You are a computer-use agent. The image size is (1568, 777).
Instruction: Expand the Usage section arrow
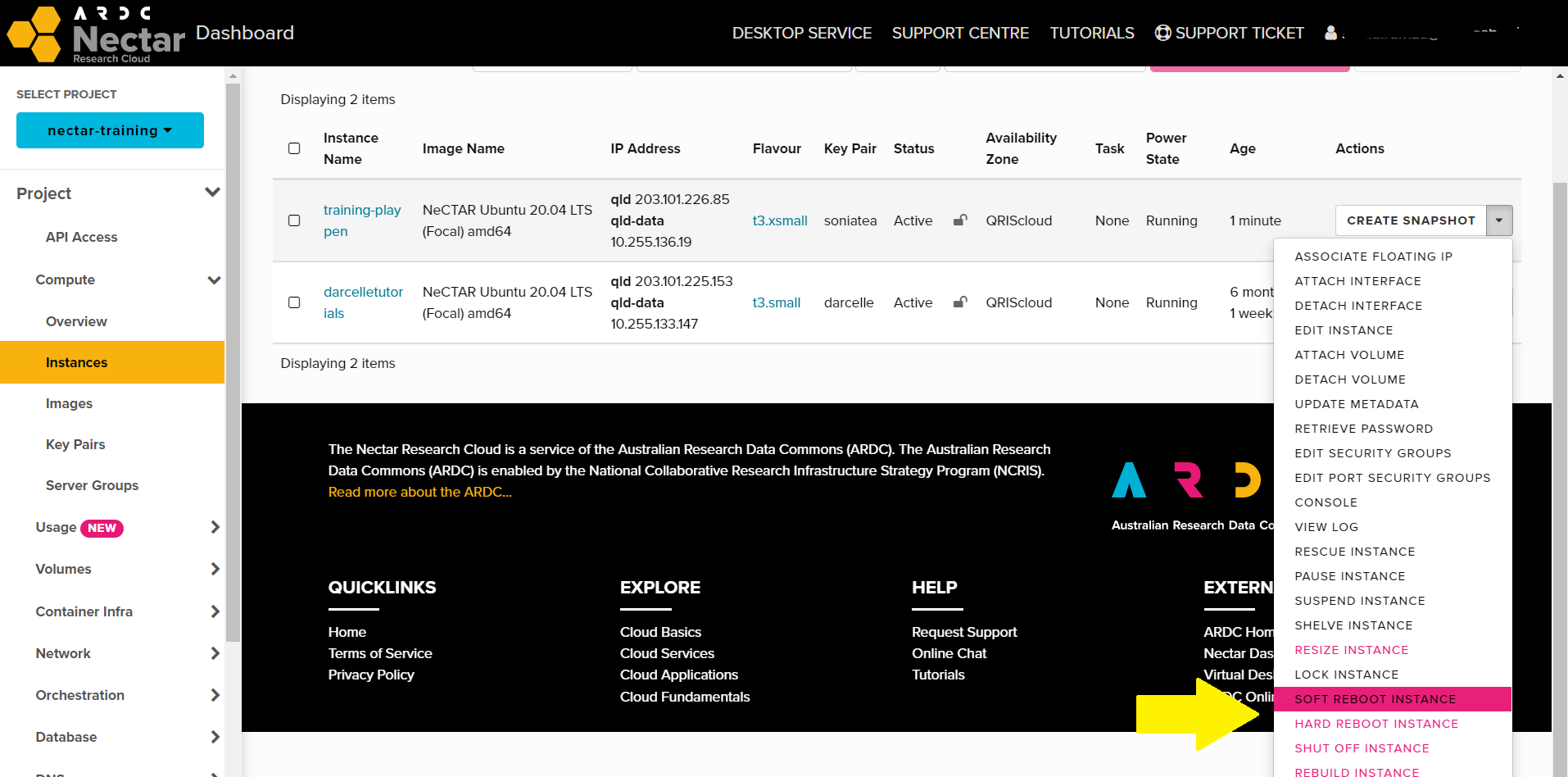(x=215, y=527)
